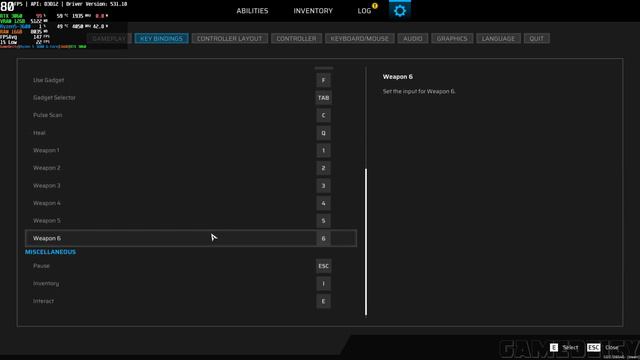The width and height of the screenshot is (640, 360).
Task: Click the Weapon 6 description heading
Action: coord(398,77)
